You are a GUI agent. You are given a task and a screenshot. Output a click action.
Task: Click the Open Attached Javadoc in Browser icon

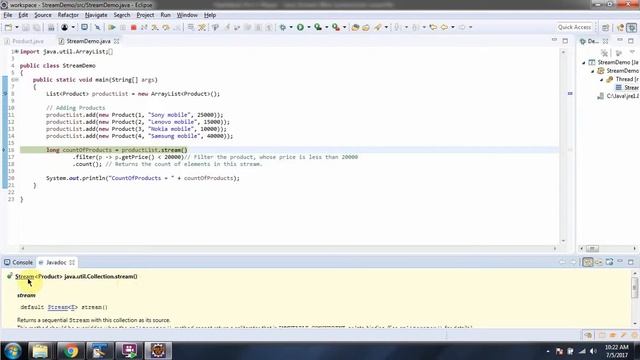[609, 262]
